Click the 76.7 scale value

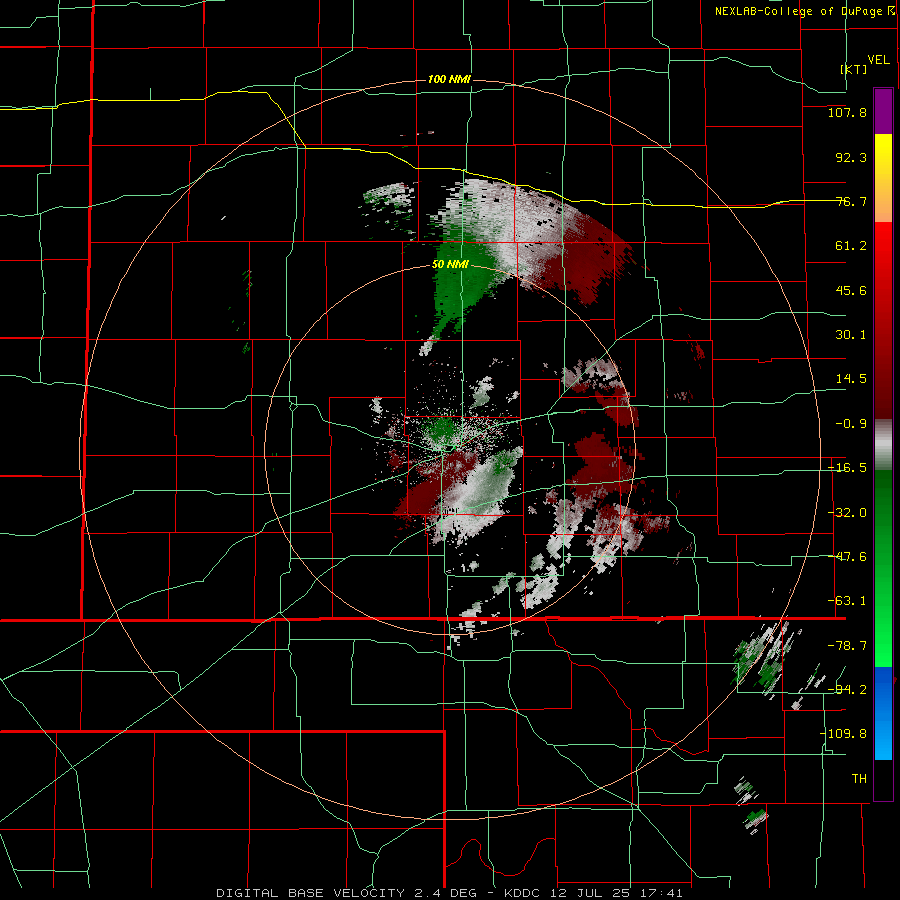click(851, 201)
